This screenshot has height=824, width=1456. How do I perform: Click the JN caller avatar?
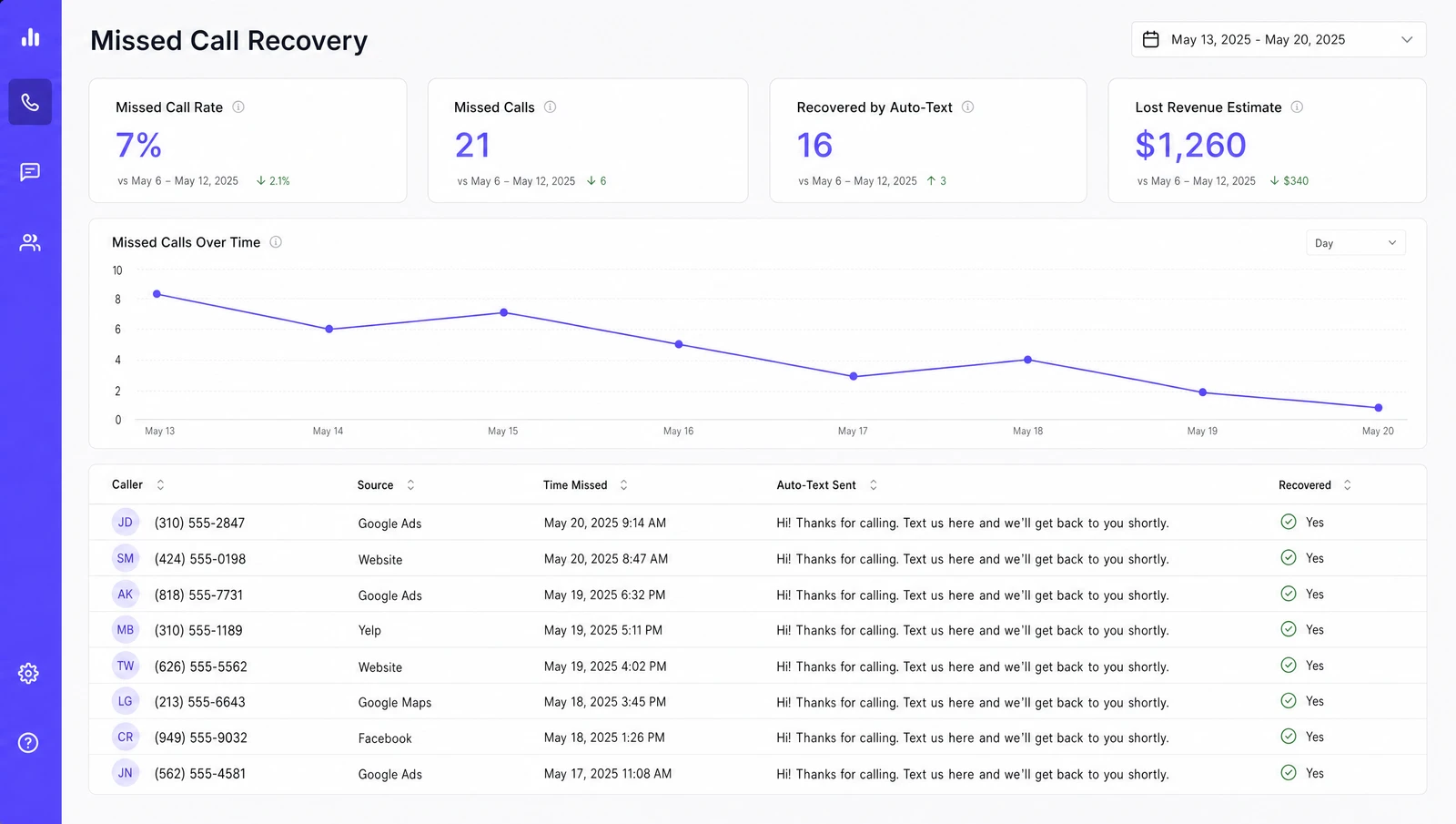126,774
